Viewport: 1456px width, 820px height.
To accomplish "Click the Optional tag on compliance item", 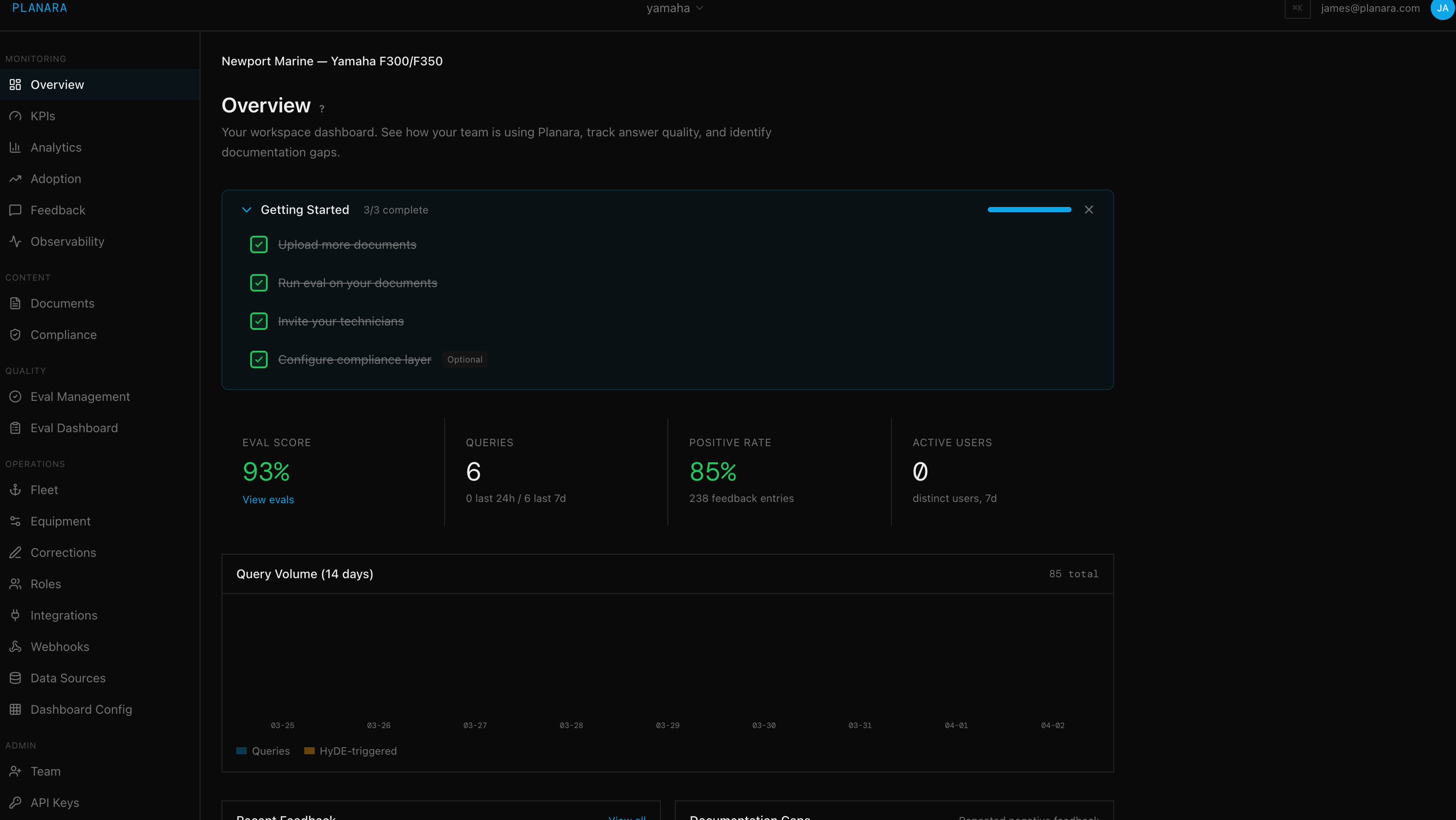I will tap(465, 360).
